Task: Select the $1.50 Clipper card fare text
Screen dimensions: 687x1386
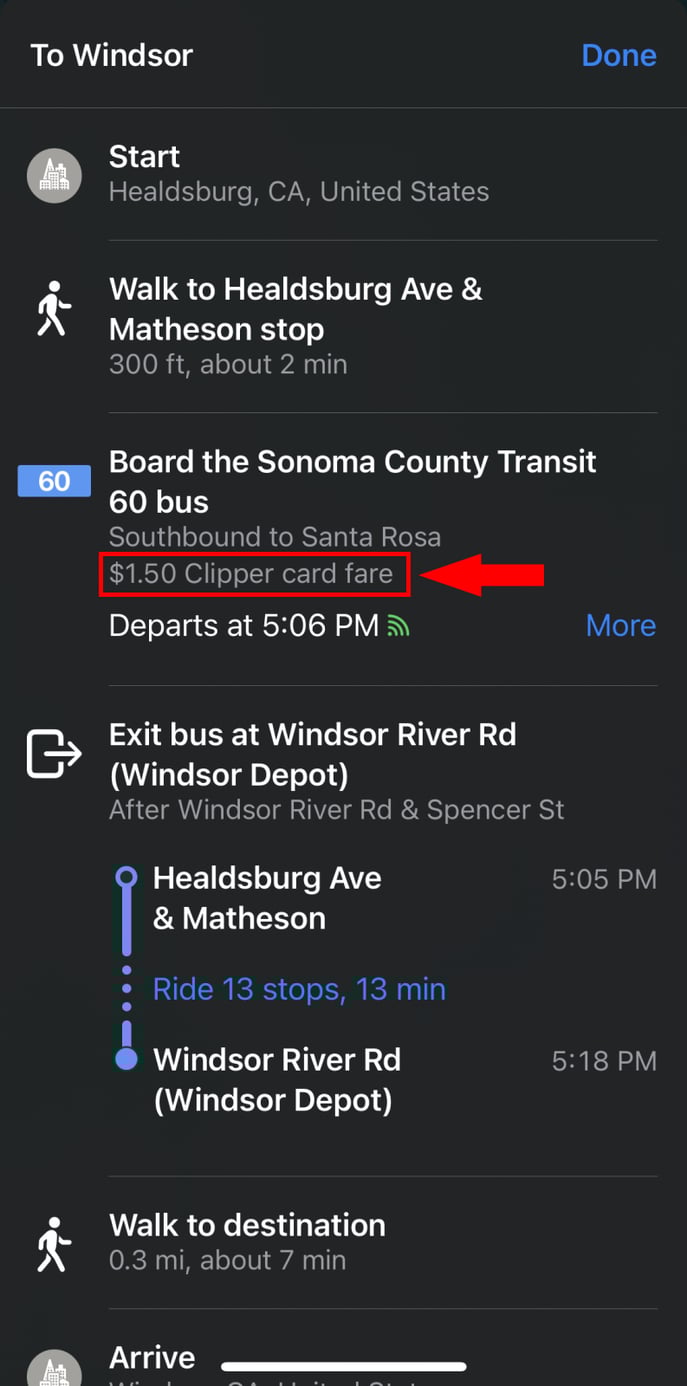Action: point(251,574)
